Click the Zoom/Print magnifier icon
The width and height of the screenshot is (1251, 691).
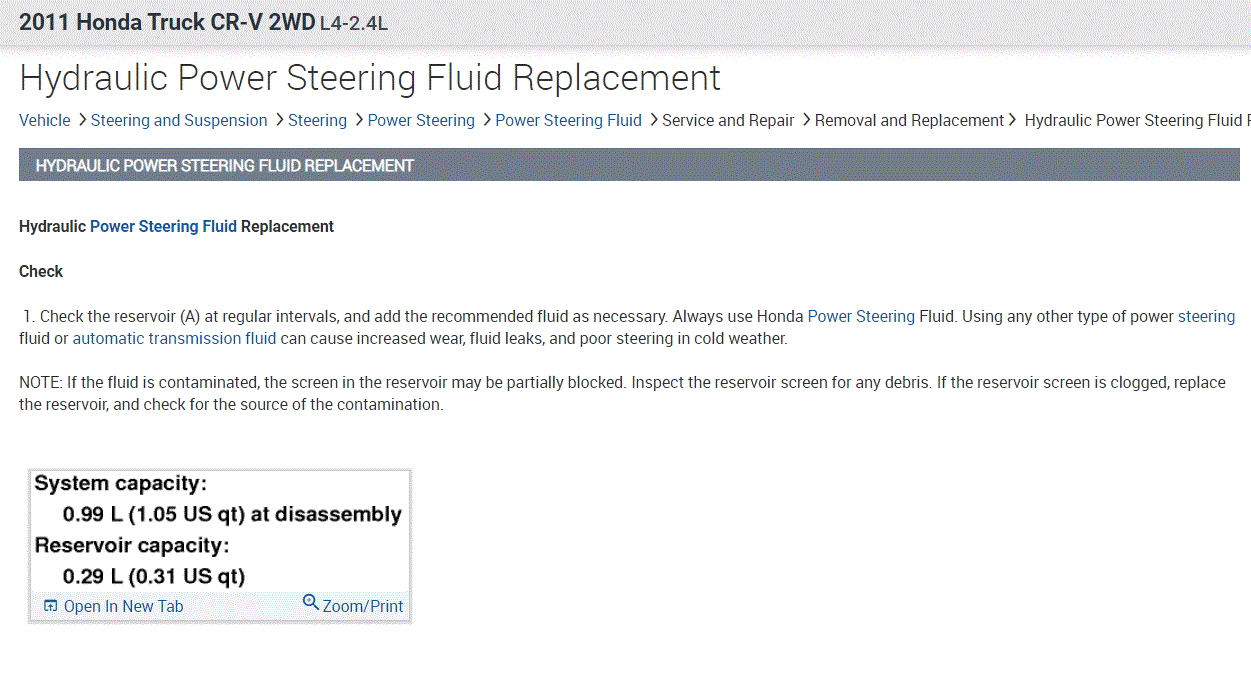(310, 602)
